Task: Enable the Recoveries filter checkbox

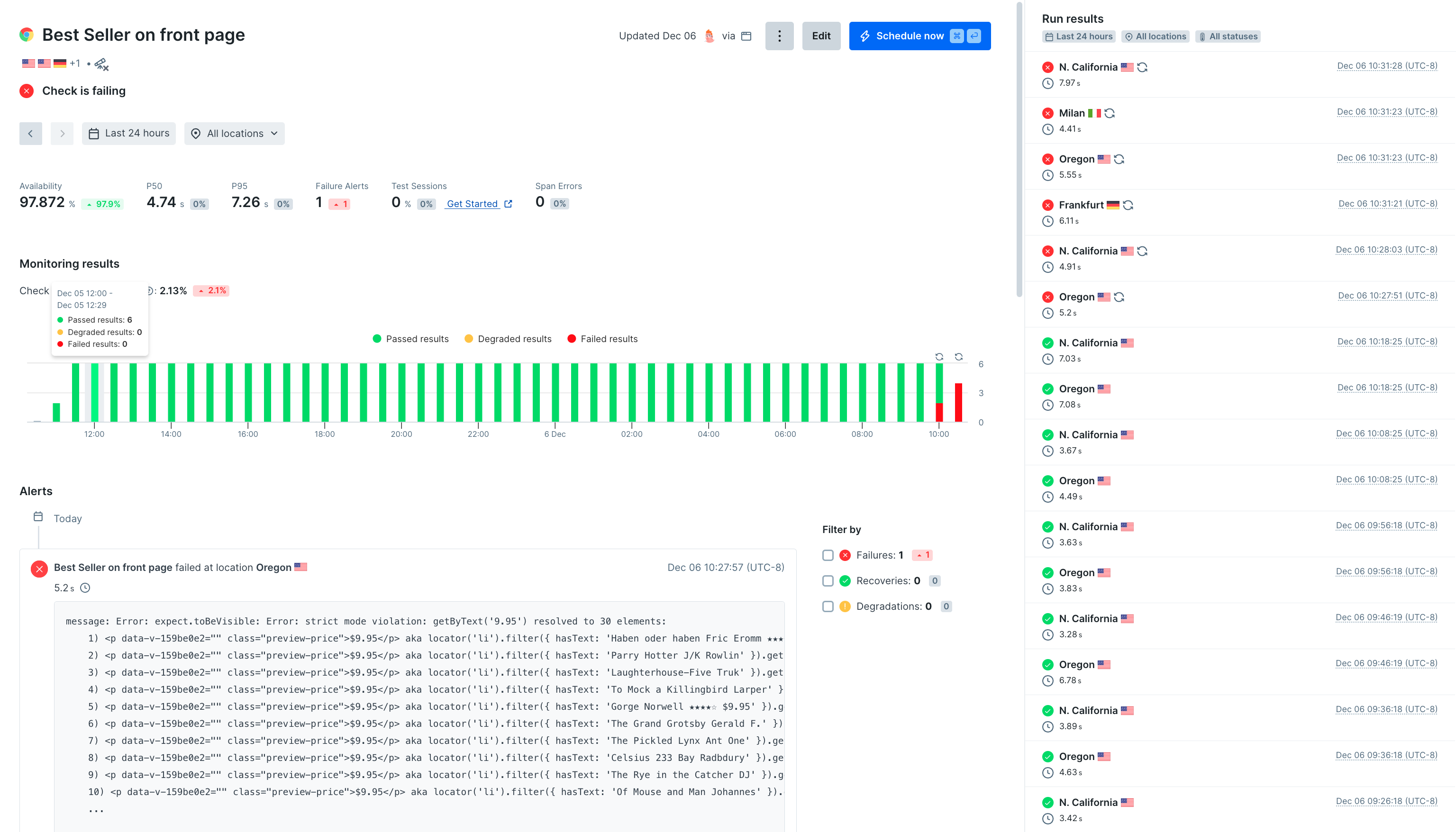Action: click(828, 580)
